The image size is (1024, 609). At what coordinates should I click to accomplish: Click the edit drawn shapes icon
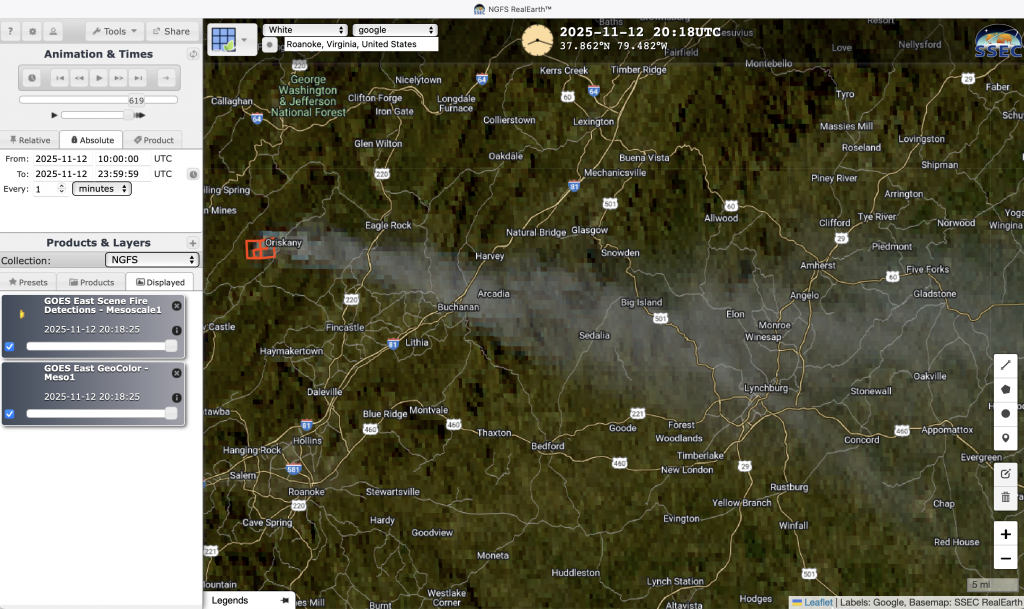(x=1005, y=472)
